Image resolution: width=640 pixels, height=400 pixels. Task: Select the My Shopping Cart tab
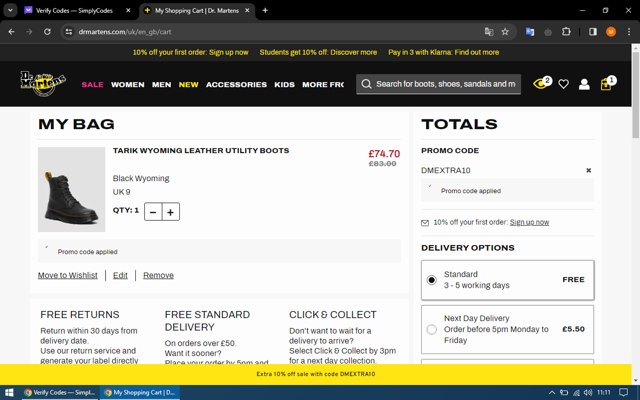click(x=197, y=11)
